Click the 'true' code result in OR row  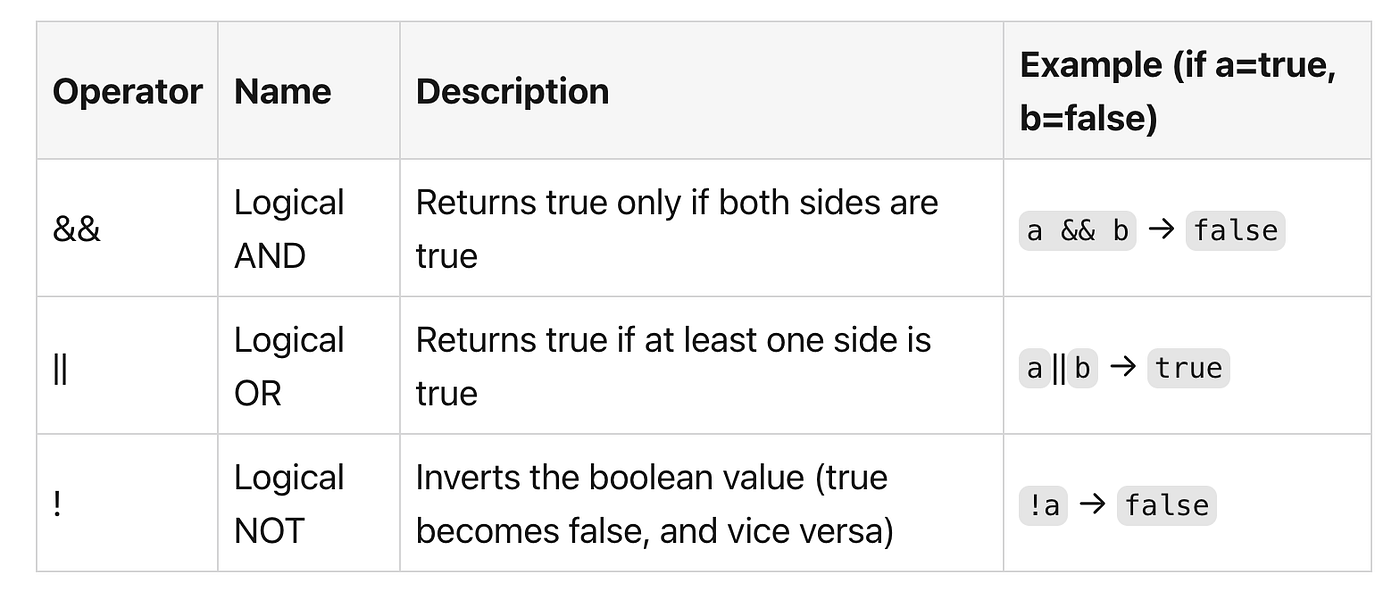(x=1188, y=369)
